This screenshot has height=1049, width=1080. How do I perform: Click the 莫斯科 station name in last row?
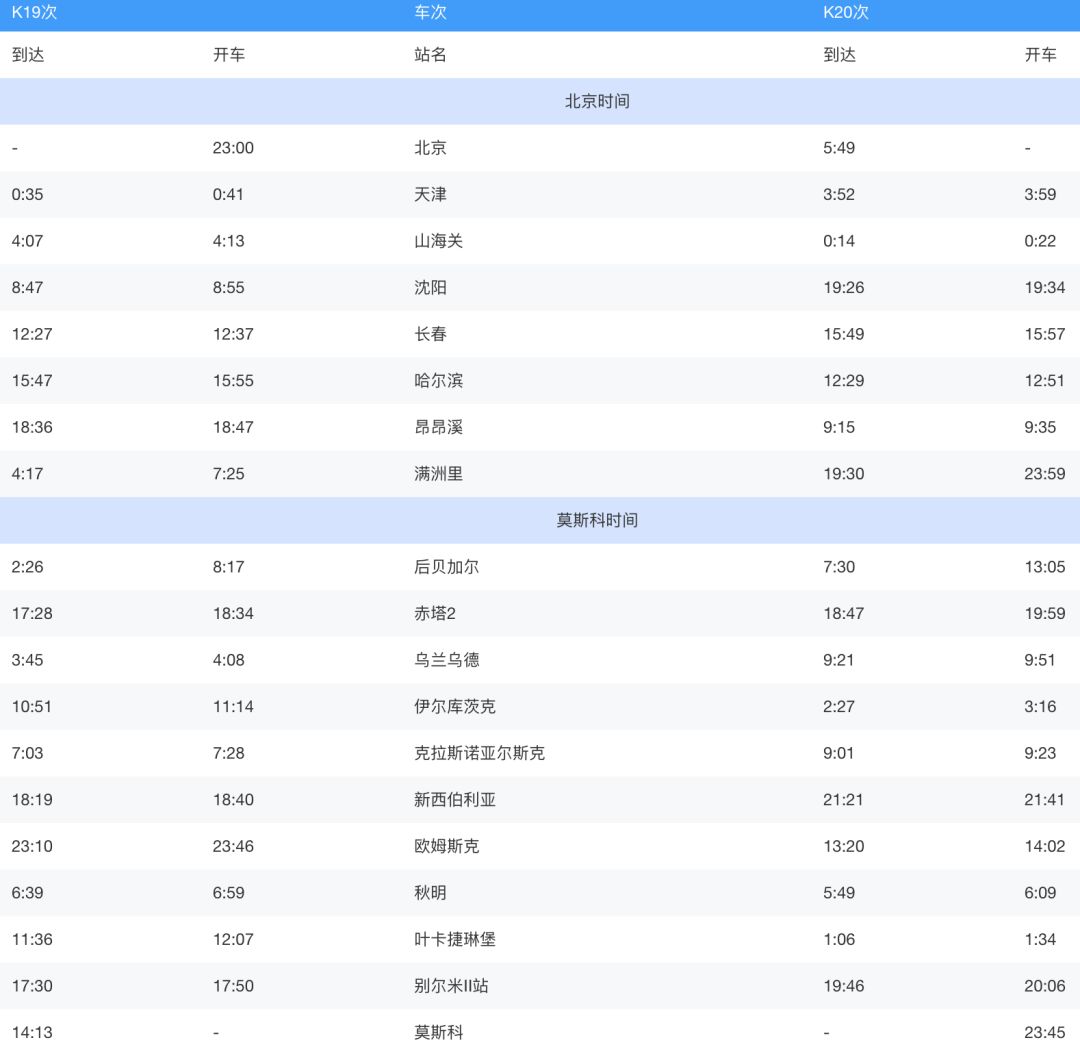point(438,1032)
